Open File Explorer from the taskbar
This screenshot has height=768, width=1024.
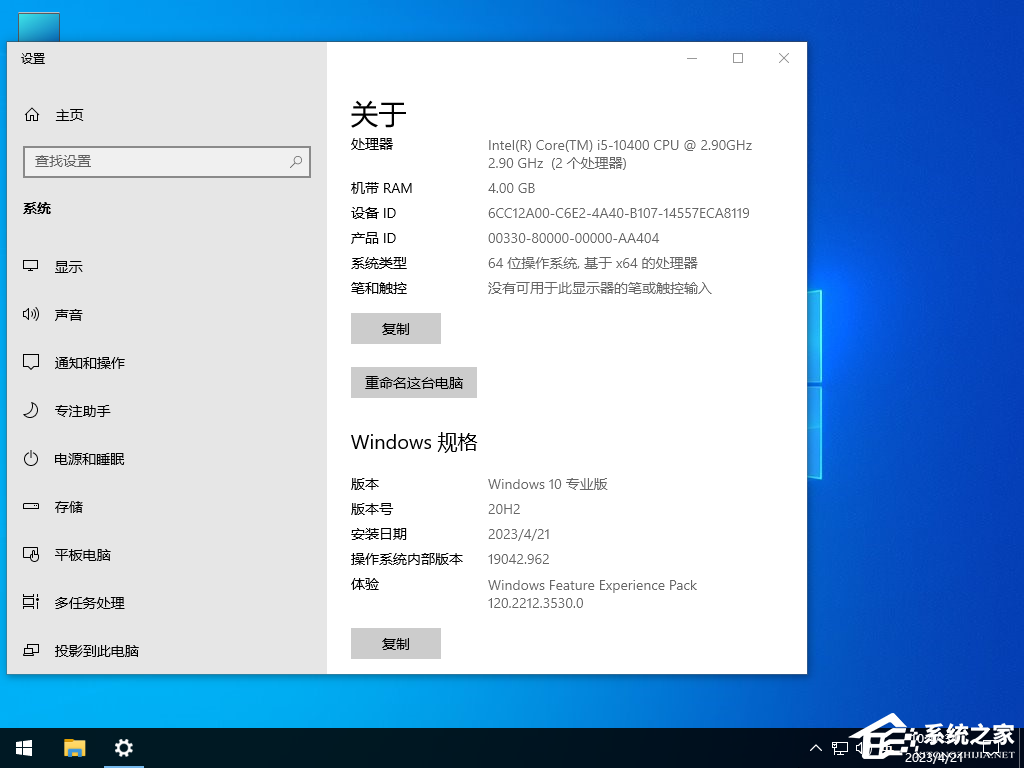click(x=74, y=747)
